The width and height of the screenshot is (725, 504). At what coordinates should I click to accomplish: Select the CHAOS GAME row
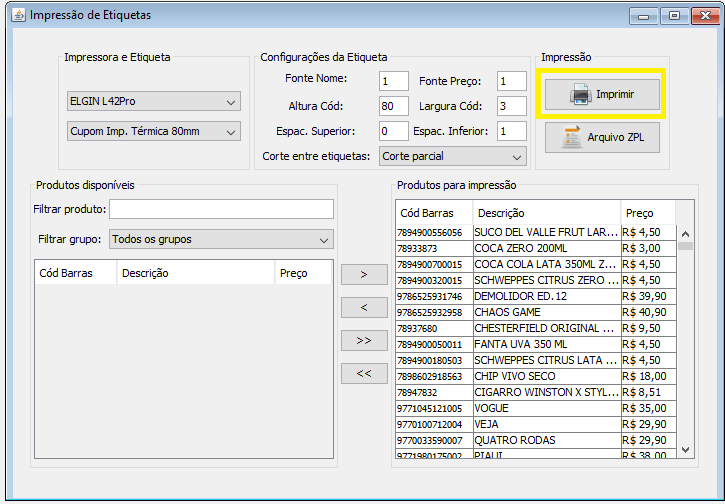click(x=536, y=313)
